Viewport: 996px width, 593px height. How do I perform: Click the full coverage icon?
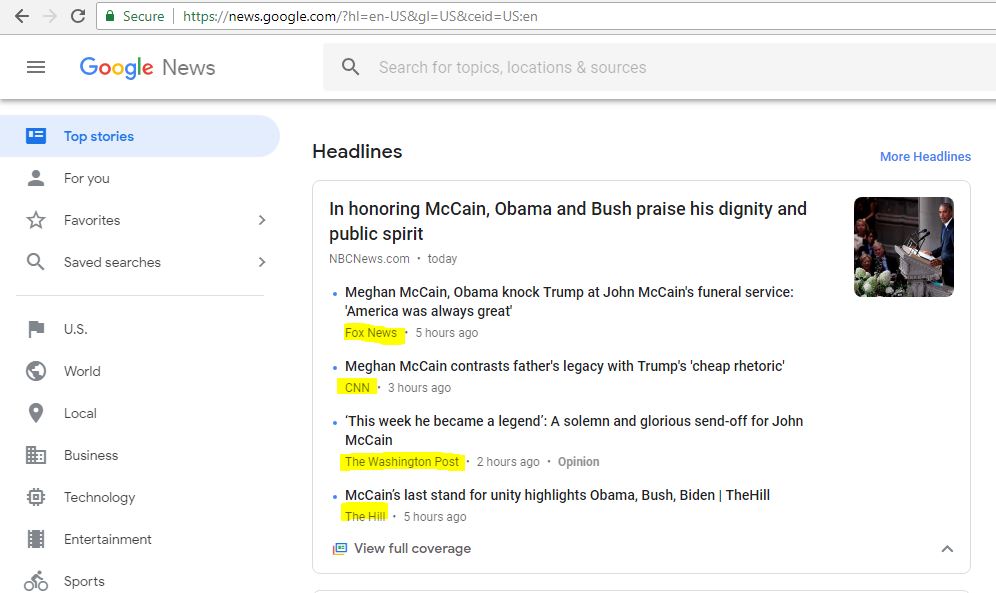click(x=340, y=549)
